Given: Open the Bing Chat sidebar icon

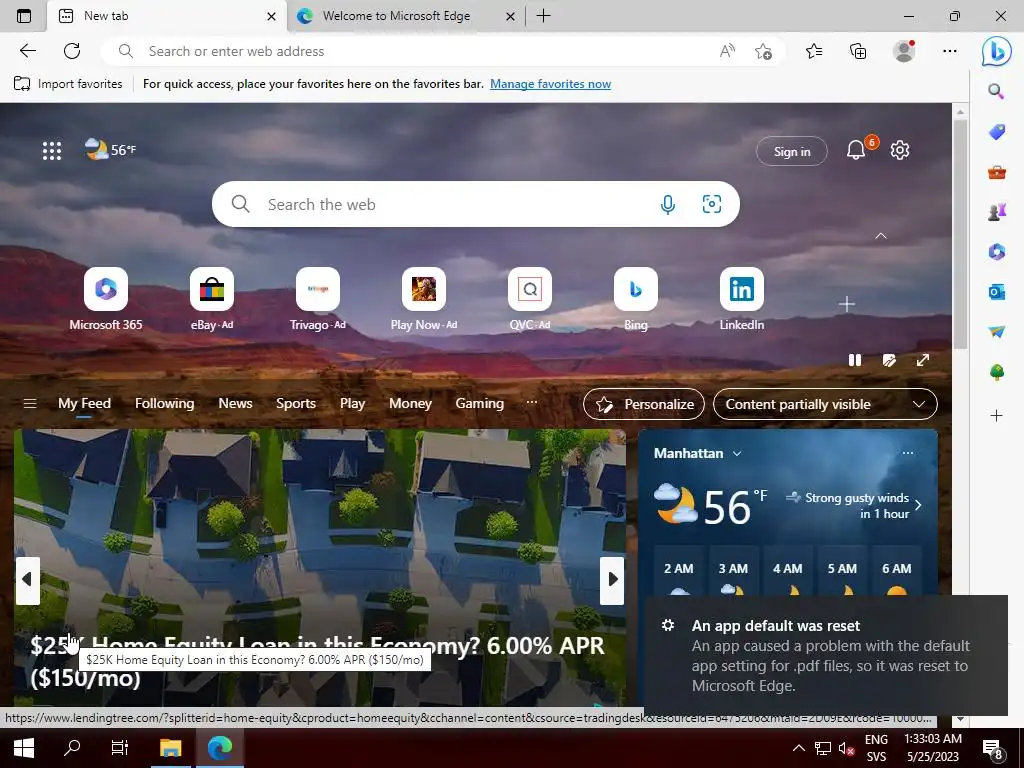Looking at the screenshot, I should 997,52.
